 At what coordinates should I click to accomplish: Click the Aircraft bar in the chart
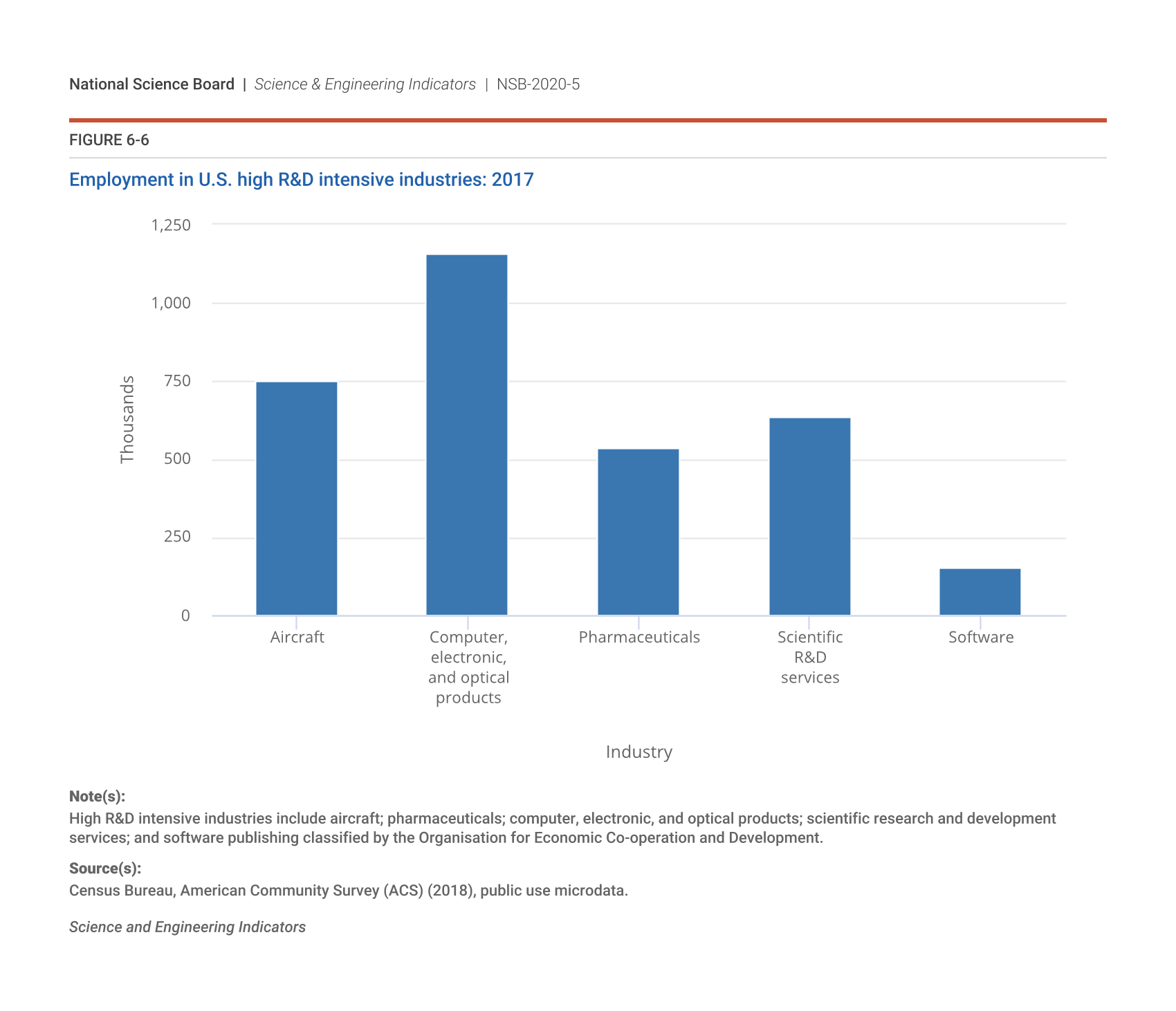pos(296,498)
